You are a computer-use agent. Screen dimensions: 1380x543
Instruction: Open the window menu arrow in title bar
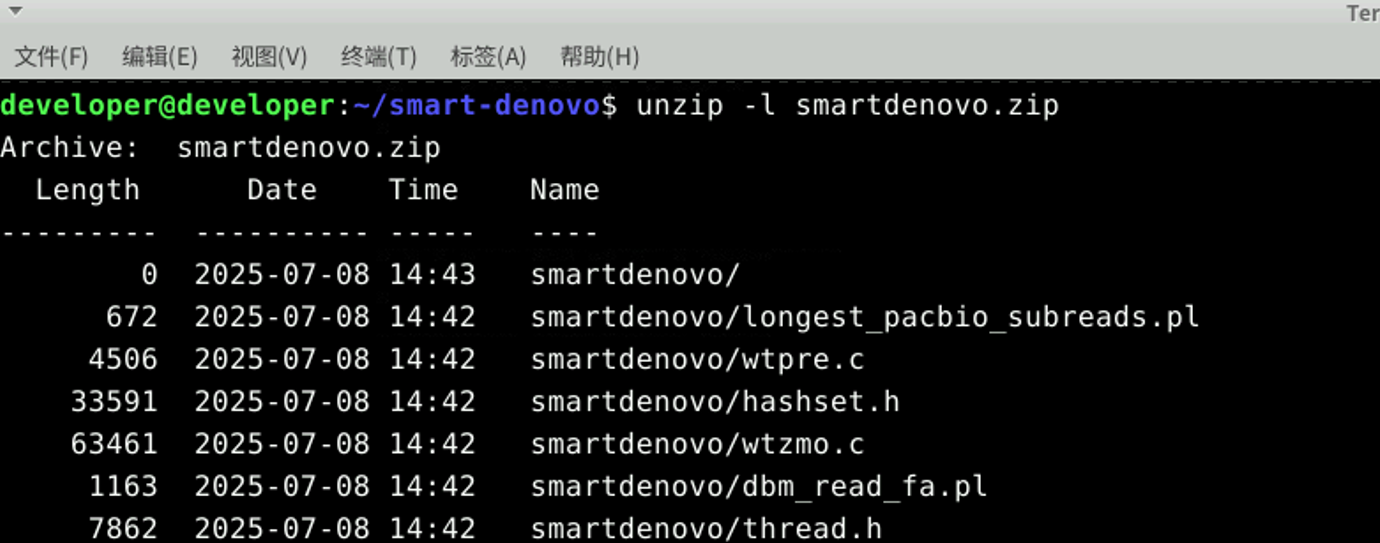[15, 12]
